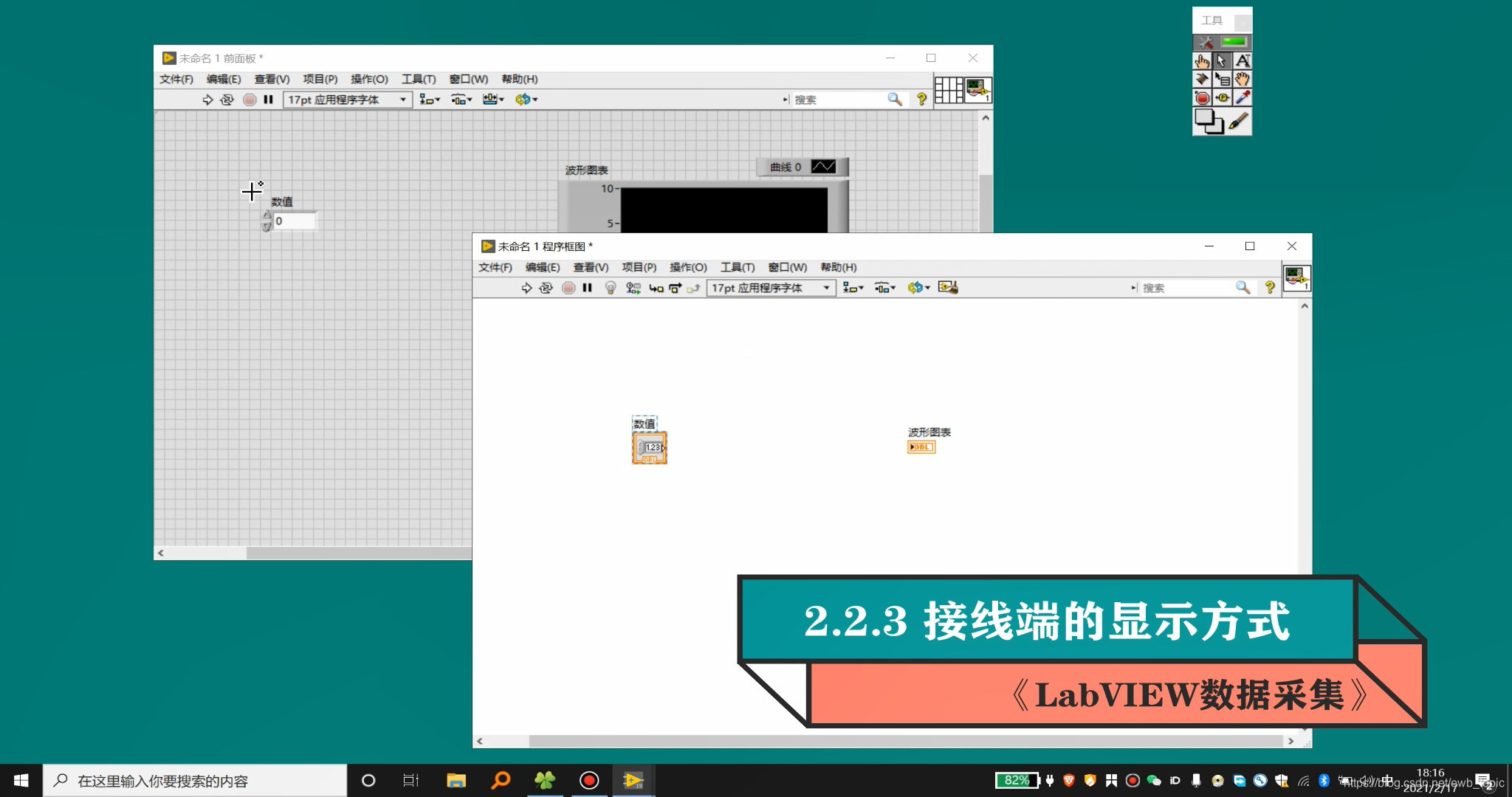Toggle Retain Wire Values button
The width and height of the screenshot is (1512, 797).
(x=633, y=288)
